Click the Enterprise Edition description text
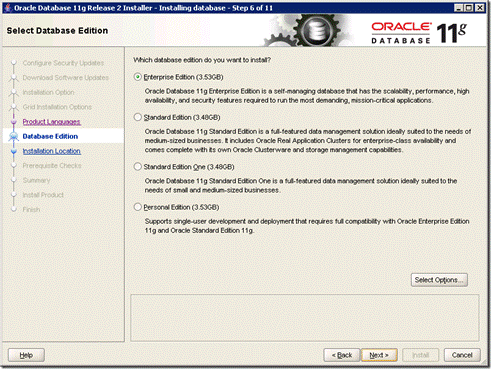This screenshot has height=369, width=491. click(x=307, y=96)
